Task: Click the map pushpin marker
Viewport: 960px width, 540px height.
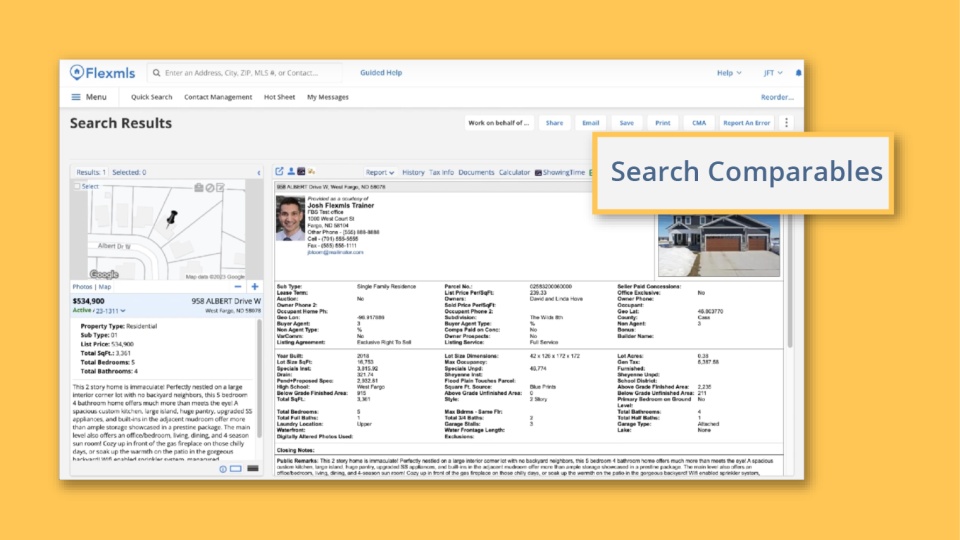Action: coord(171,219)
